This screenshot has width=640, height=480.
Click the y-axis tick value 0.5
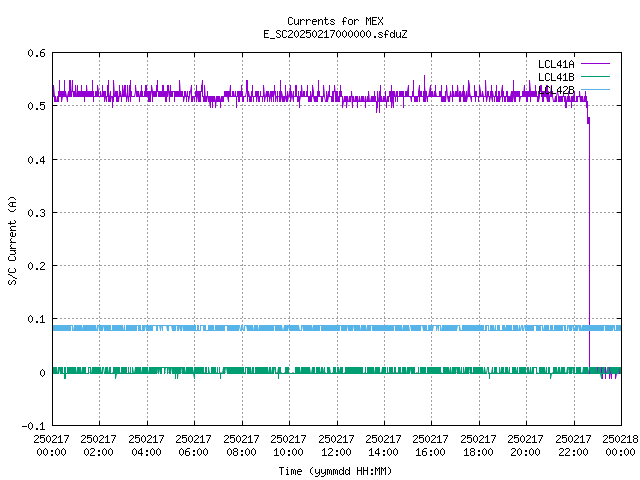coord(36,106)
